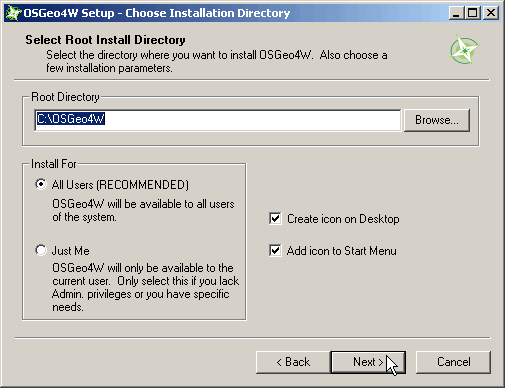Viewport: 505px width, 388px height.
Task: Click the highlighted C:\OSGeo4W path text
Action: (x=71, y=119)
